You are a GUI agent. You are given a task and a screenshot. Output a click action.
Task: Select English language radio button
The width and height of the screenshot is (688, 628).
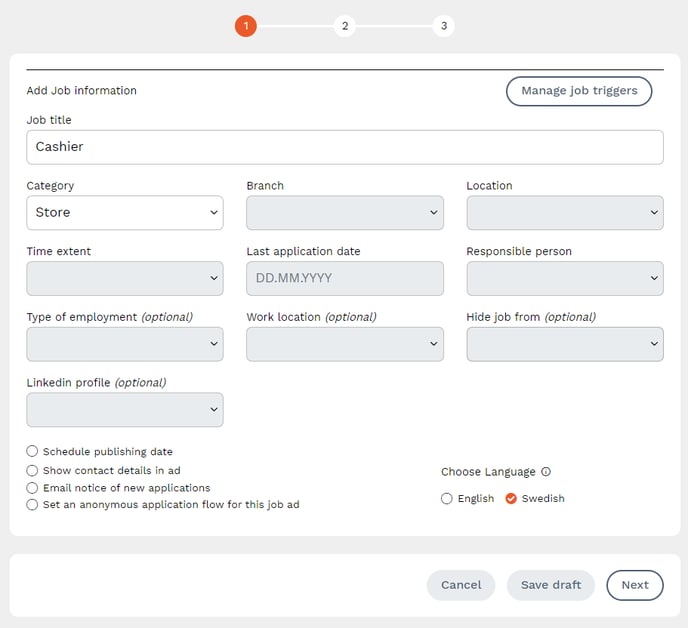(447, 498)
